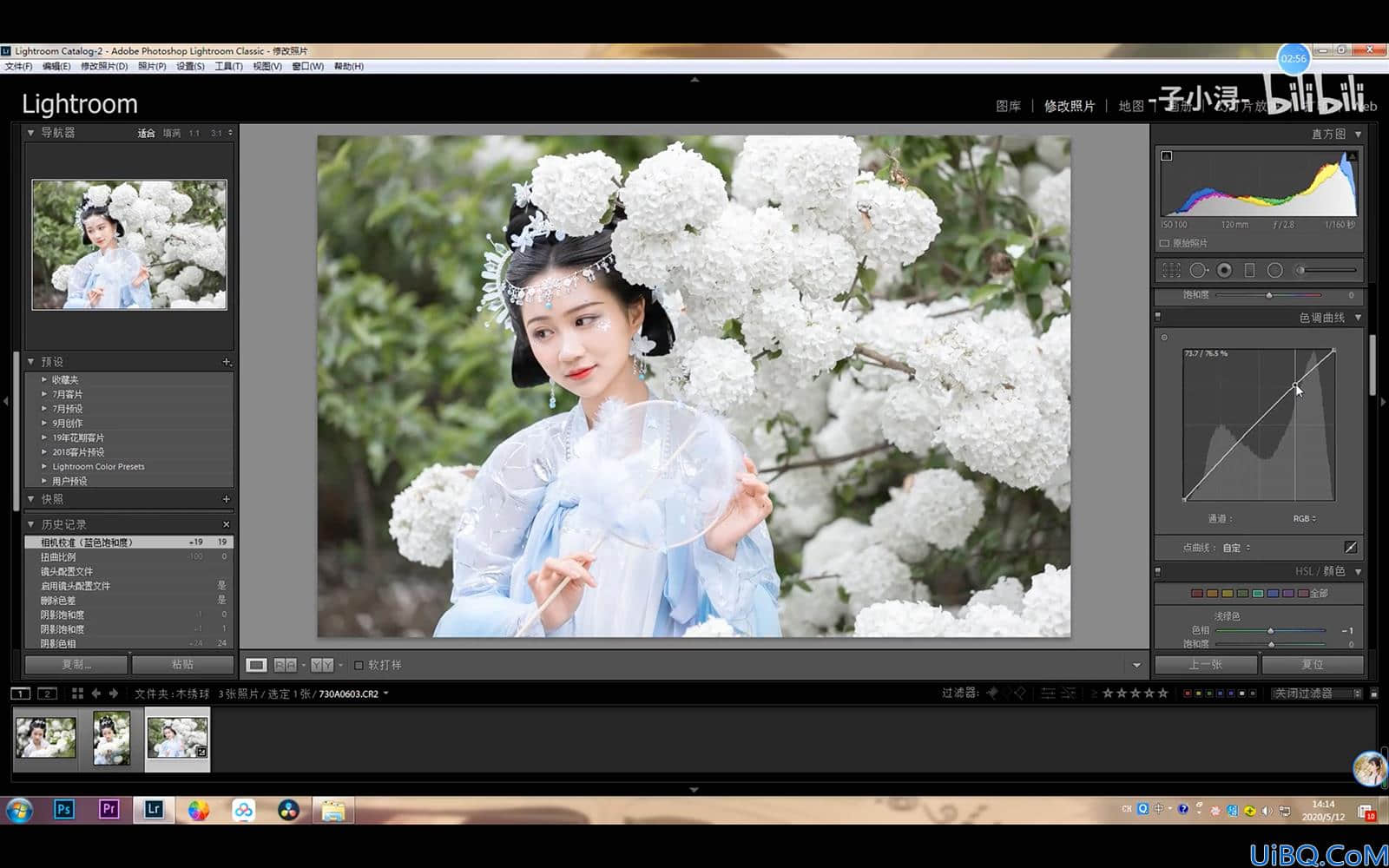Select 全部 in HSL color row
1389x868 pixels.
tap(1319, 594)
